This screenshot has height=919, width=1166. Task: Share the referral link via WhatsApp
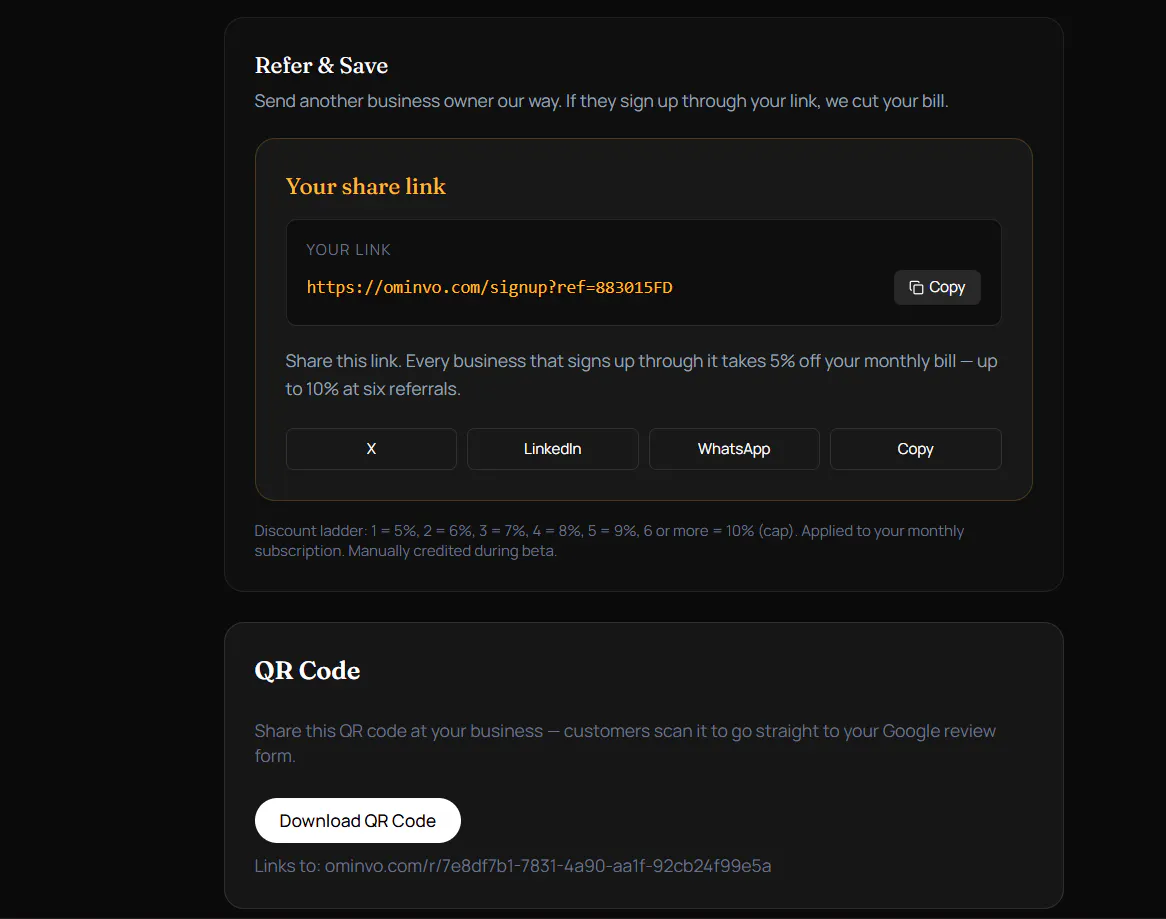tap(734, 449)
